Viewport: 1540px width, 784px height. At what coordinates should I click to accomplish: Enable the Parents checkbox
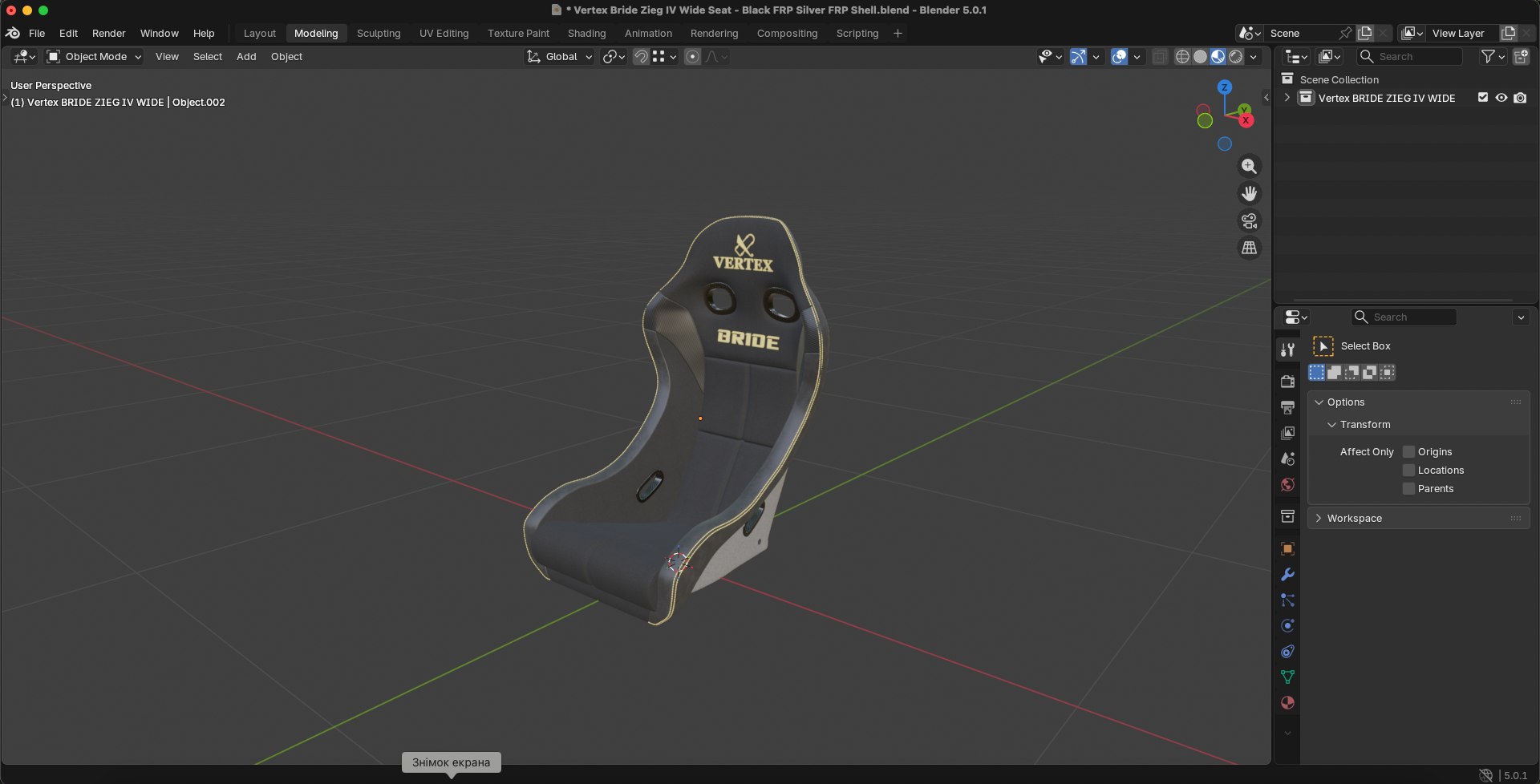[x=1408, y=489]
